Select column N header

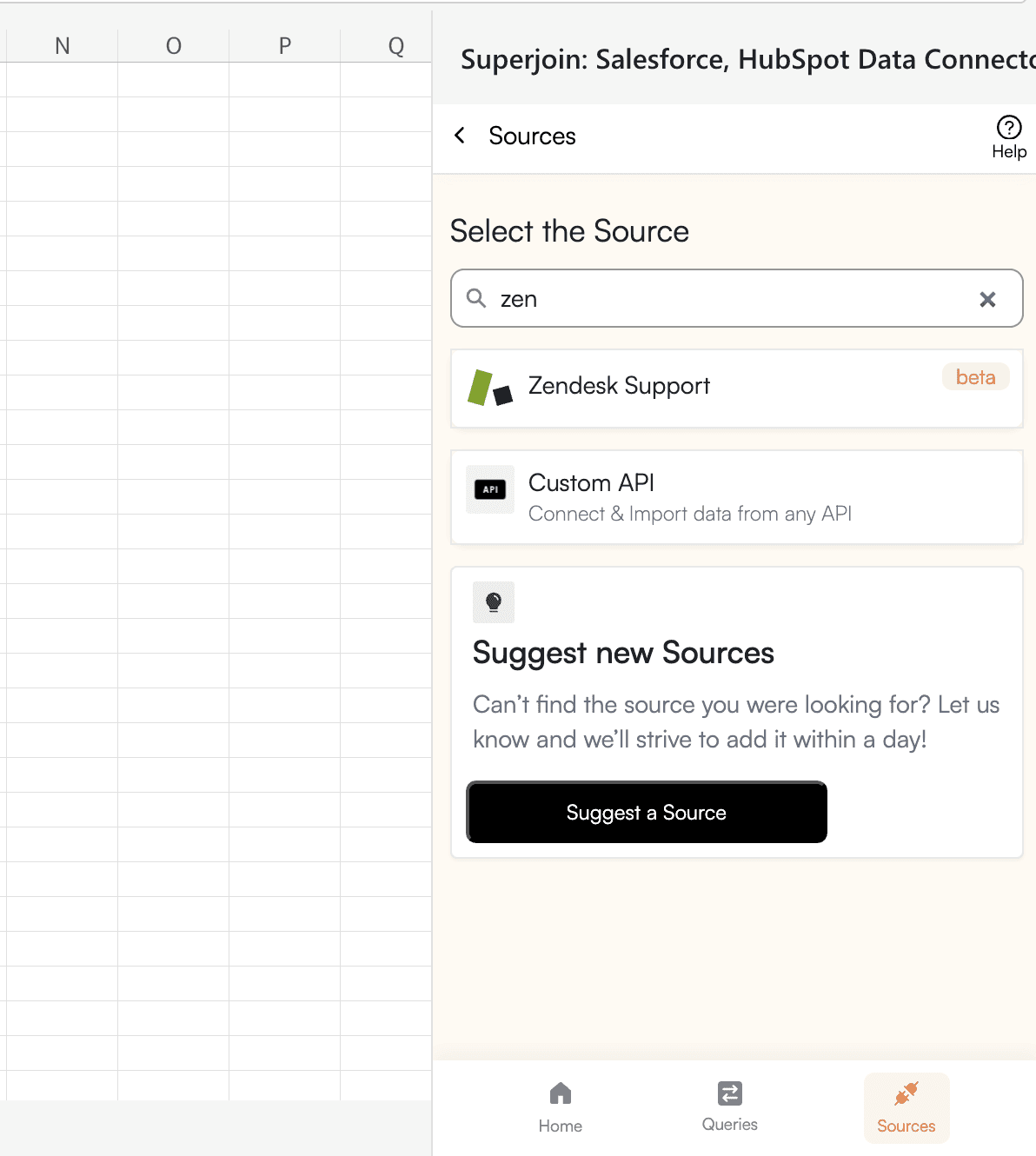pos(63,46)
